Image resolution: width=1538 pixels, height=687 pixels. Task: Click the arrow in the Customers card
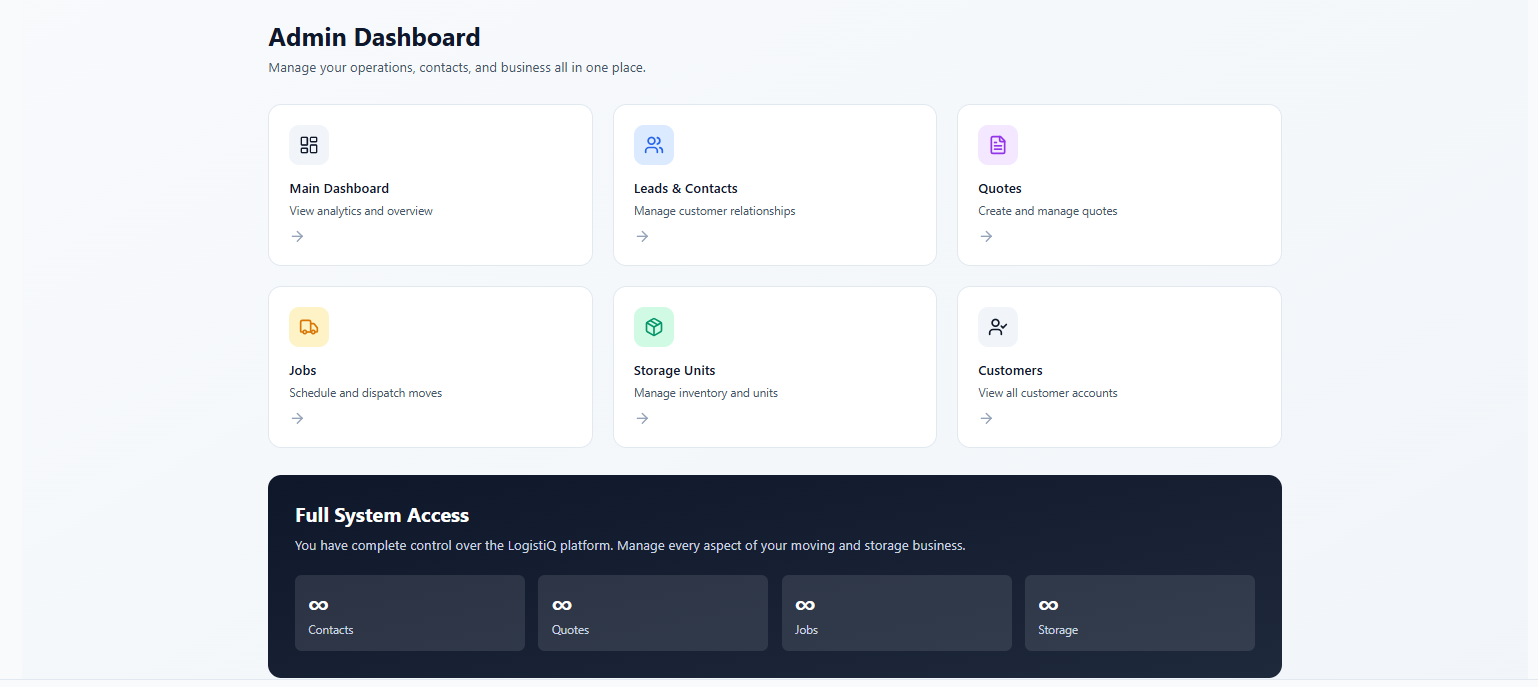pyautogui.click(x=986, y=419)
